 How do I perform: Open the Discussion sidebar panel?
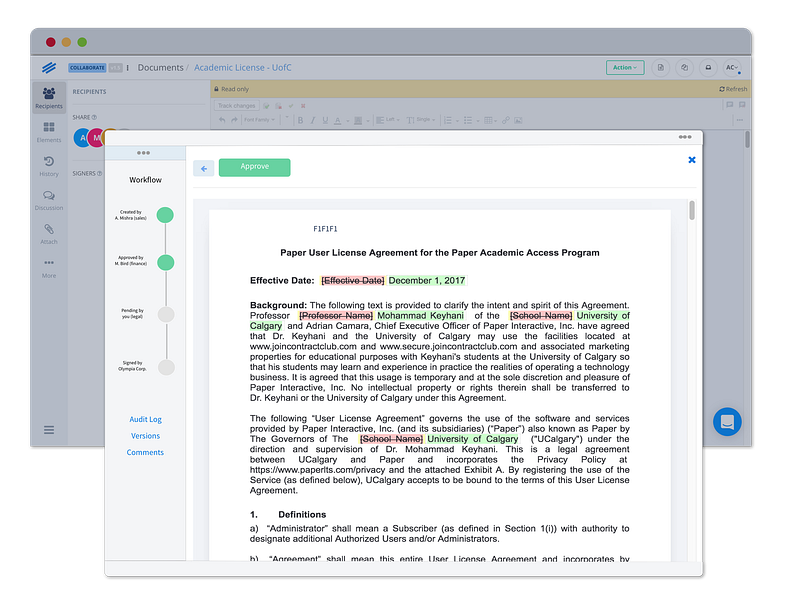[49, 200]
